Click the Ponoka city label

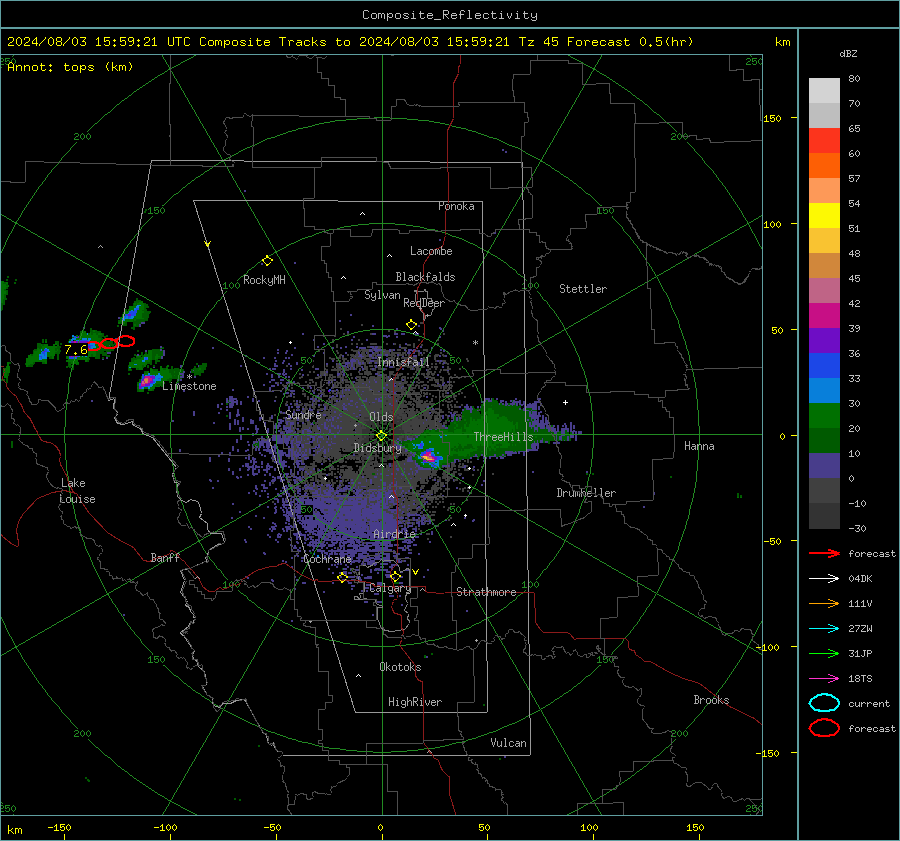click(x=456, y=206)
